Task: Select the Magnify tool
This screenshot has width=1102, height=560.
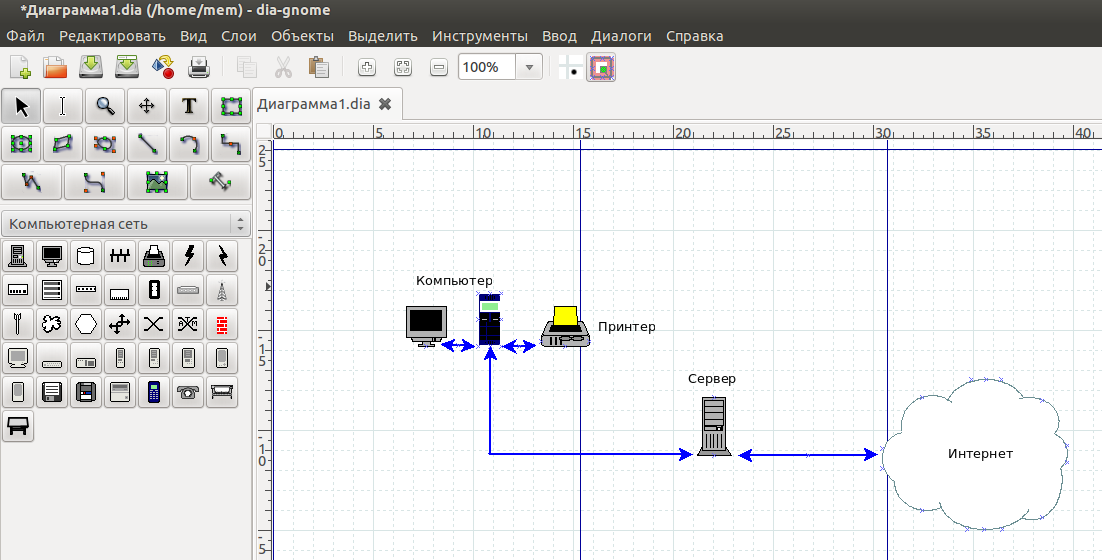Action: pos(105,106)
